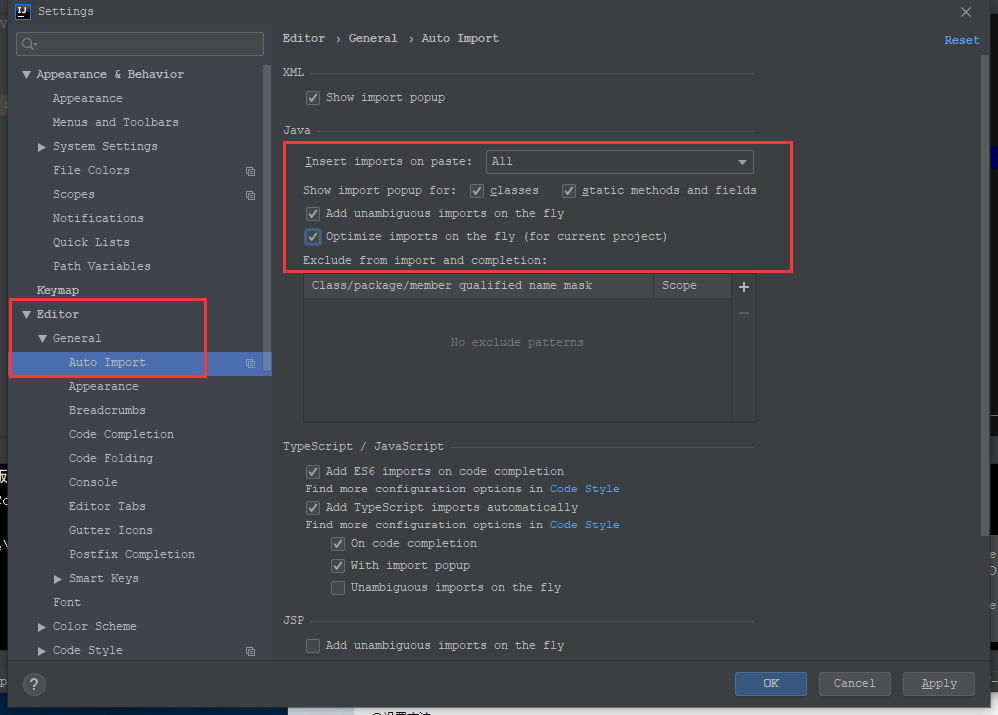Expand the Smart Keys node
This screenshot has height=715, width=998.
58,579
